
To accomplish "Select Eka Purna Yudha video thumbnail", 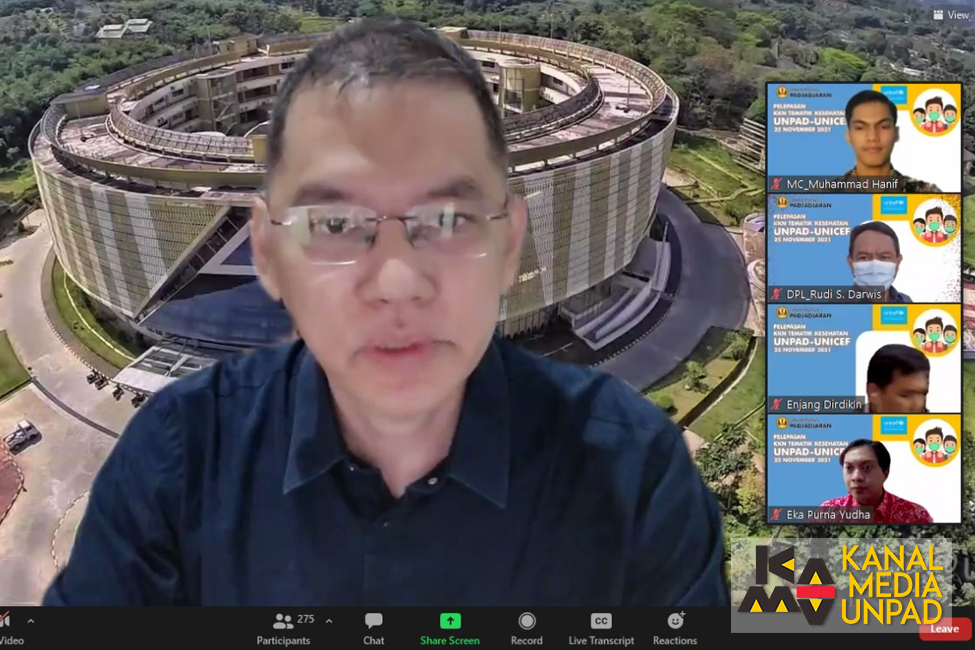I will point(864,468).
